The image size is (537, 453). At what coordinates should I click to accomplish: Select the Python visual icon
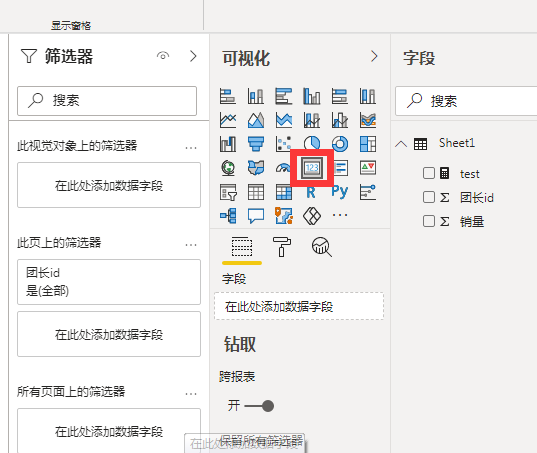click(x=340, y=192)
